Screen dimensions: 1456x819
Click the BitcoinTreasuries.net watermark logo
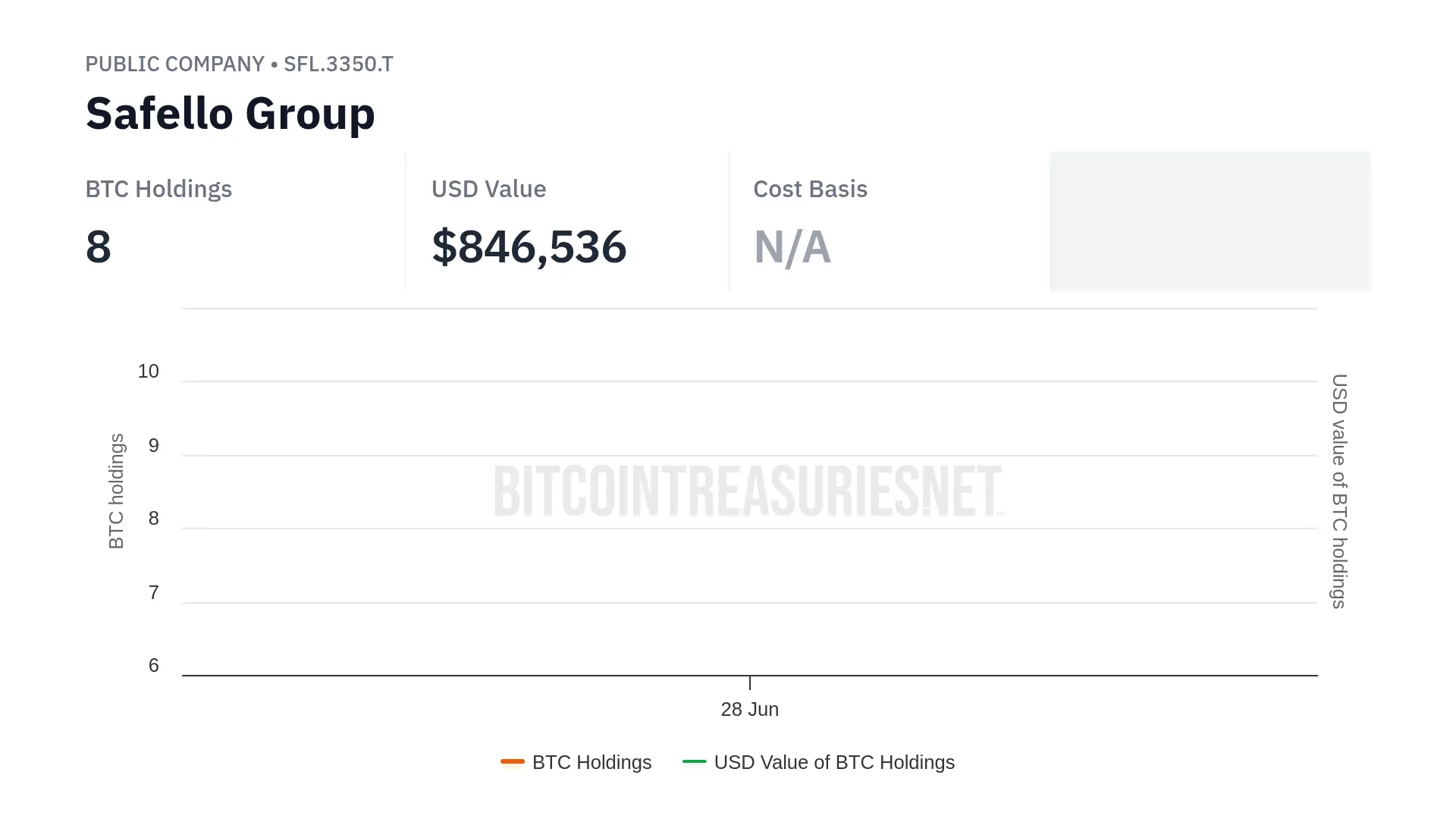tap(749, 491)
